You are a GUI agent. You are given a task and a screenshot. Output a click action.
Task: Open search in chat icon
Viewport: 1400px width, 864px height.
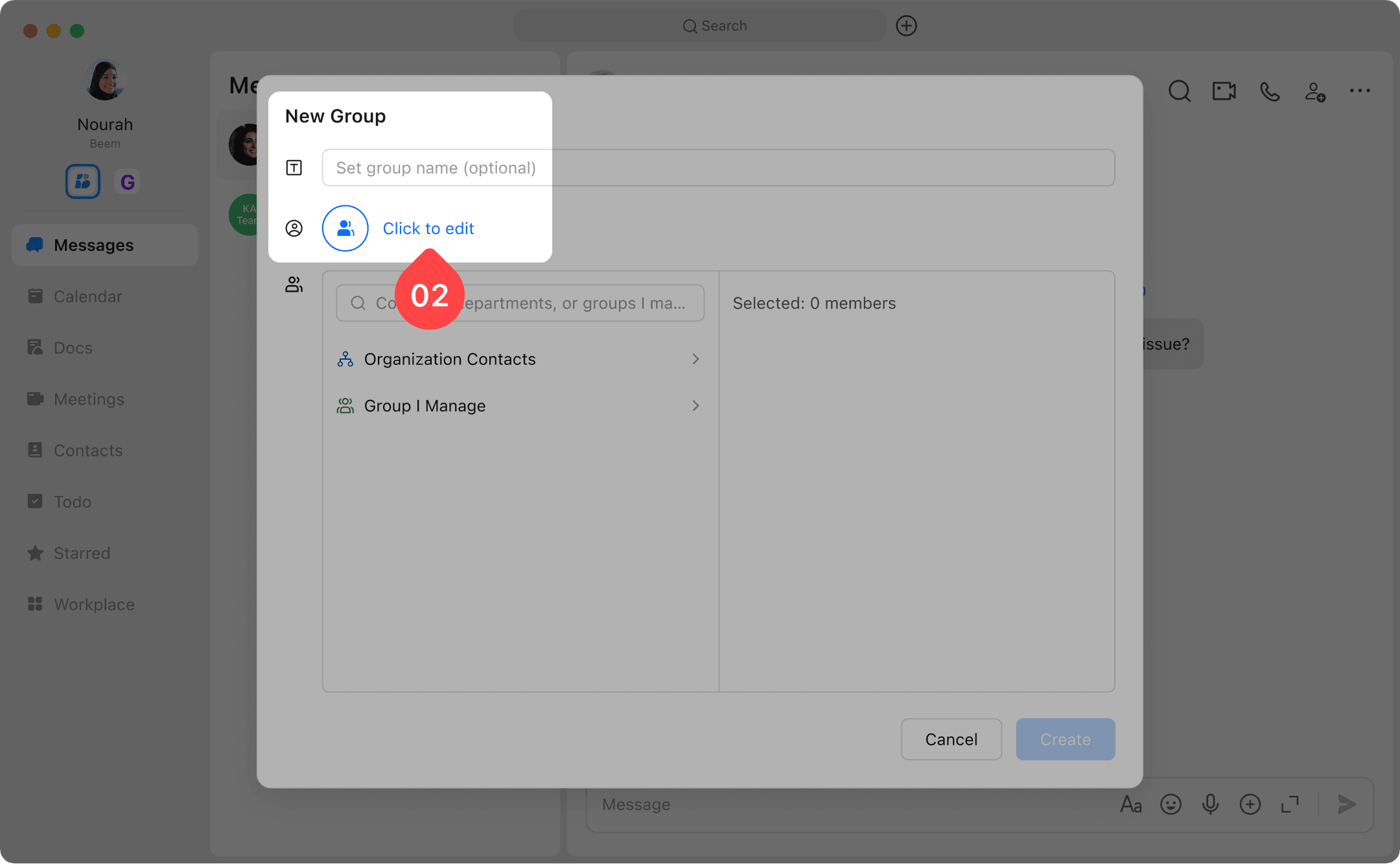tap(1179, 91)
